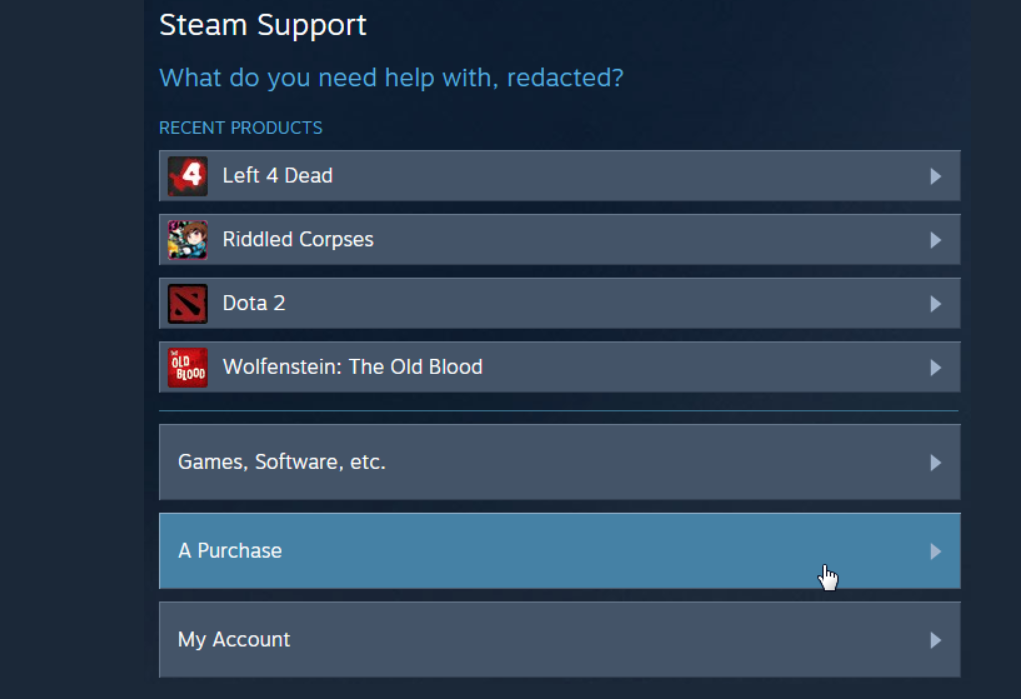The image size is (1021, 699).
Task: Click the red Dota 2 logo icon
Action: pos(188,304)
